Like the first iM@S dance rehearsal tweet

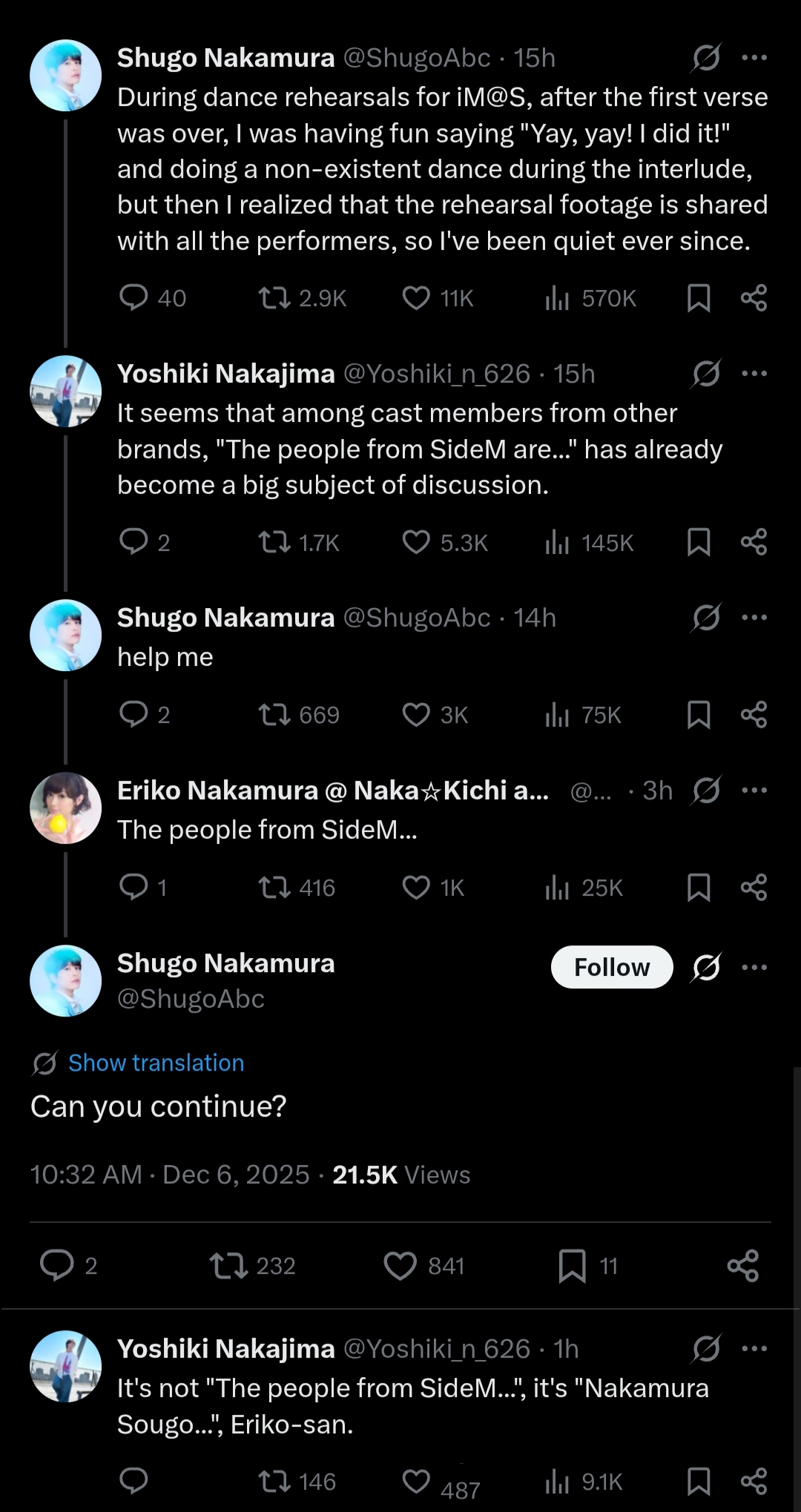(x=416, y=298)
